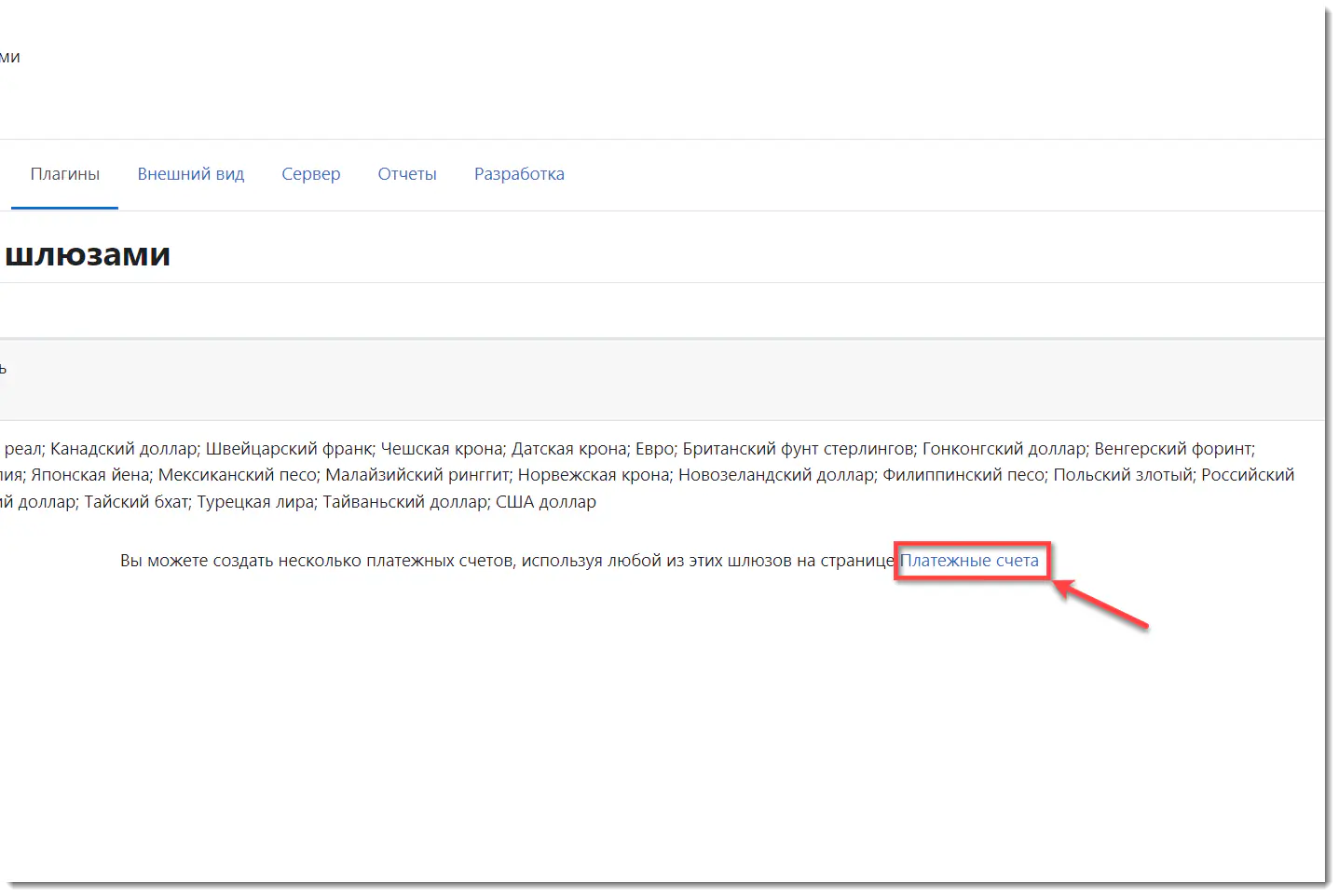Select the Сервер tab

[310, 174]
